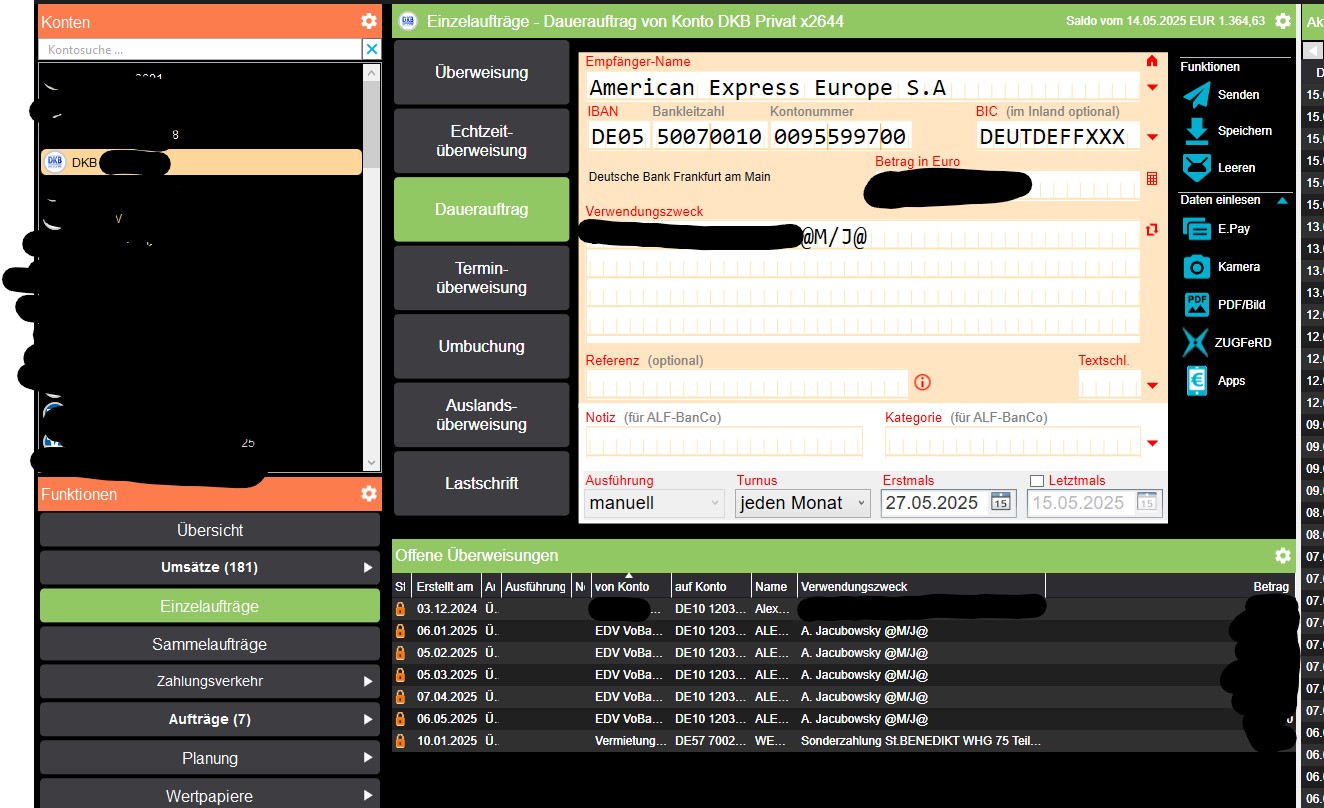Click the Referenz info icon
The width and height of the screenshot is (1324, 808).
[x=923, y=382]
